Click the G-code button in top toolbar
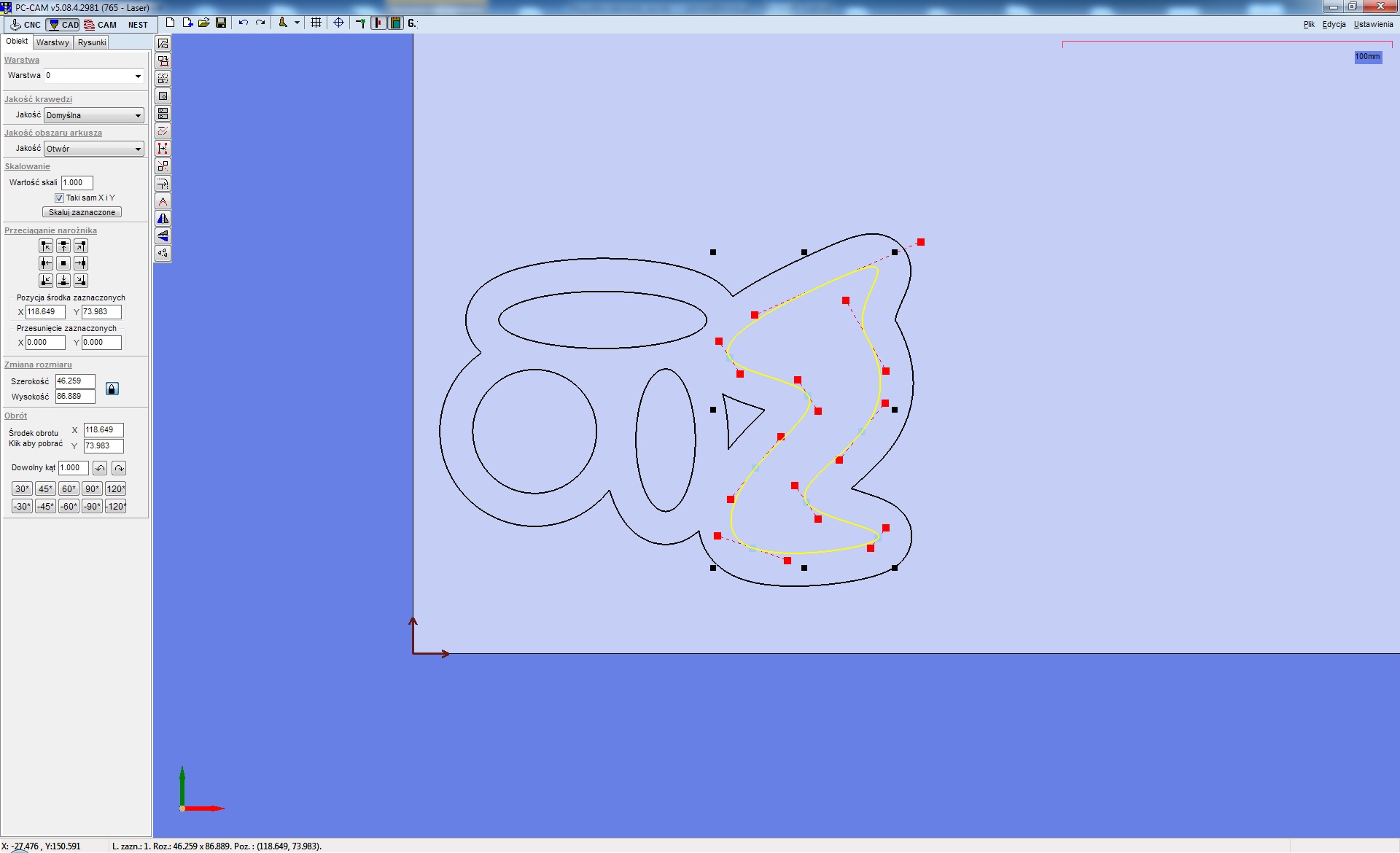This screenshot has width=1400, height=853. click(412, 23)
